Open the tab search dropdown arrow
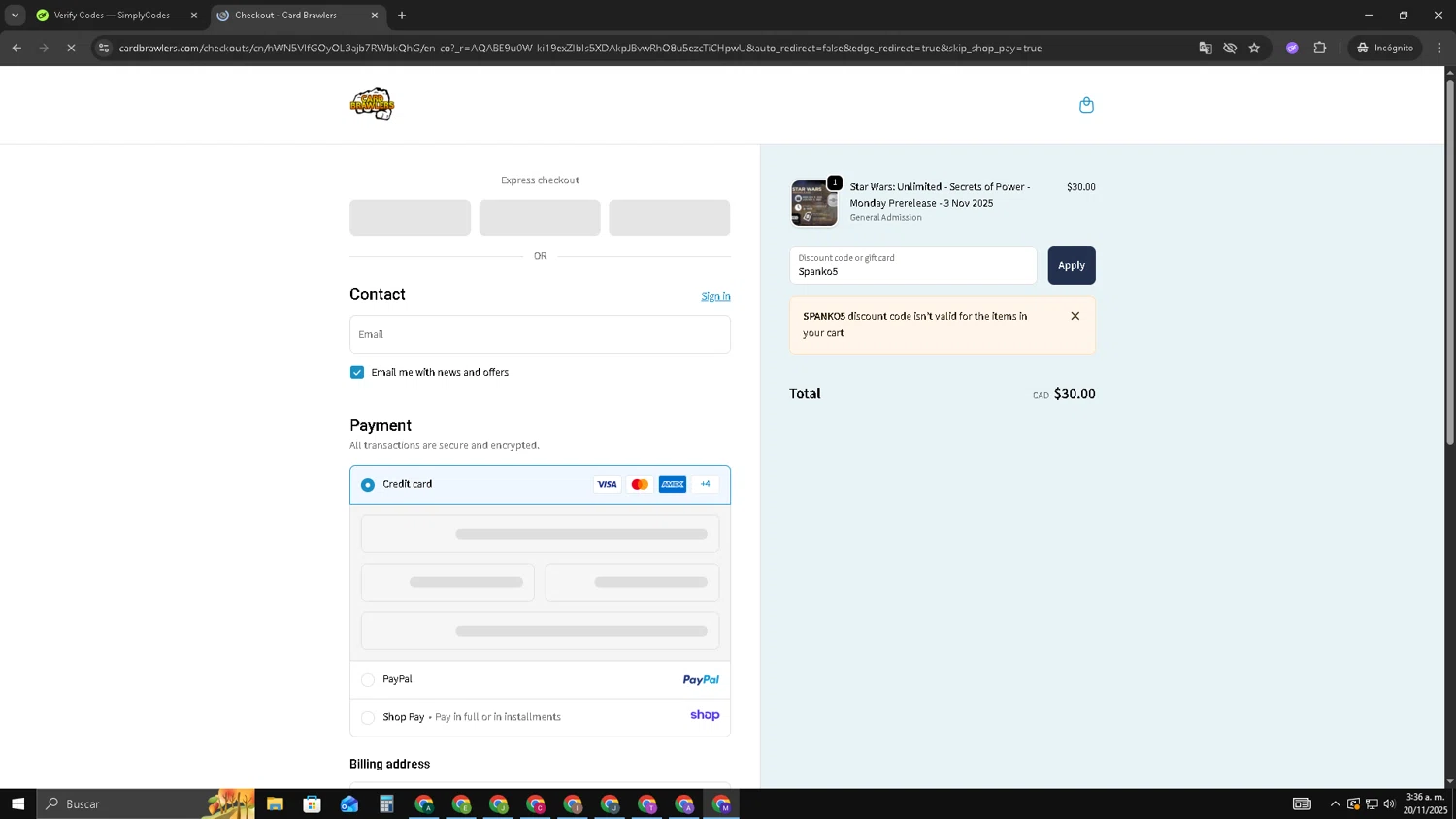Image resolution: width=1456 pixels, height=819 pixels. (x=15, y=15)
